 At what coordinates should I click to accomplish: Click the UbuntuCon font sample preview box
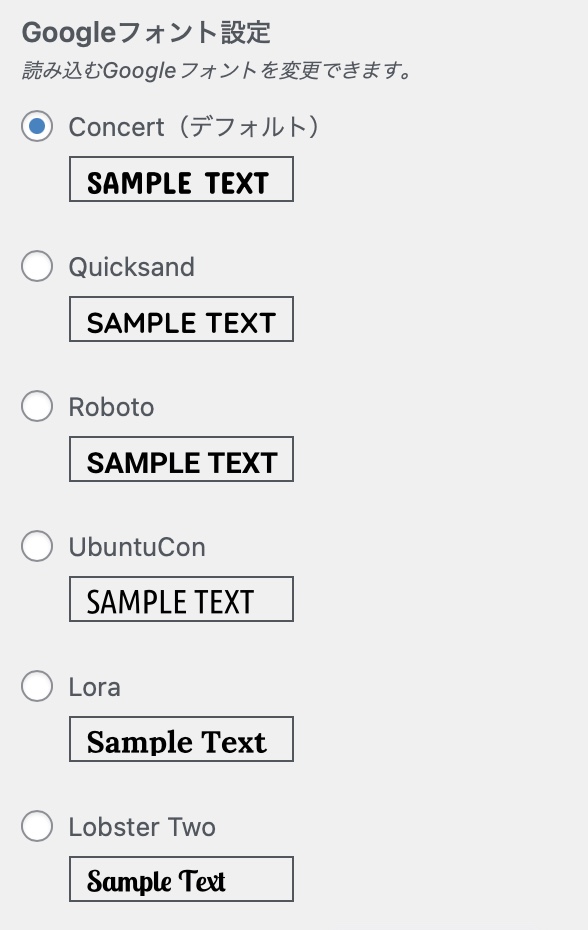(182, 599)
